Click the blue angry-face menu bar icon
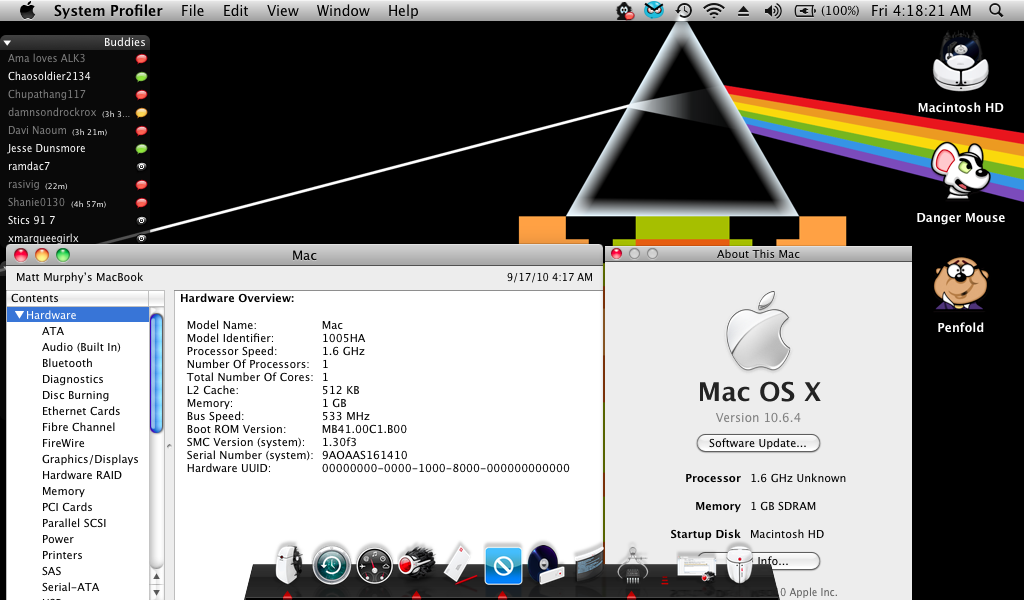 pyautogui.click(x=654, y=10)
